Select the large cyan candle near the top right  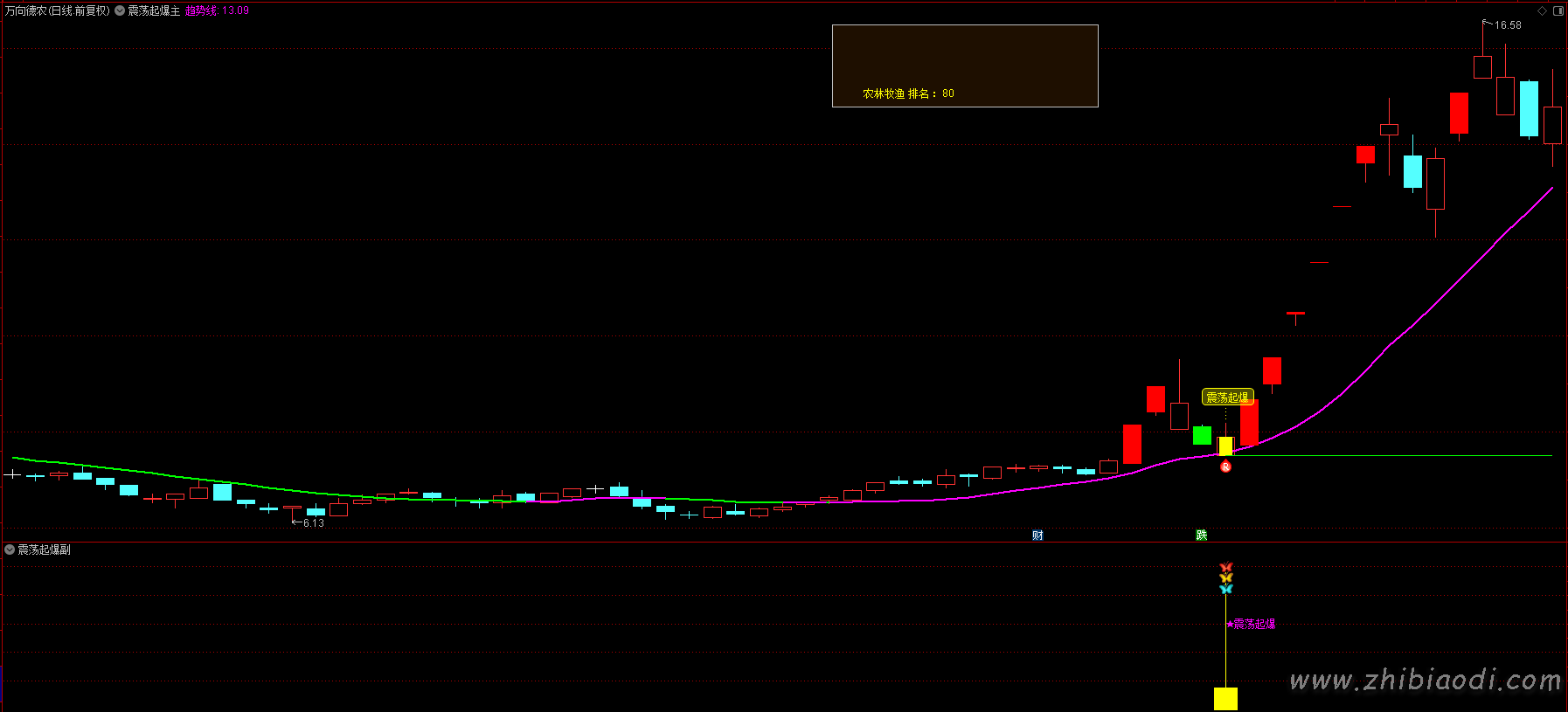(x=1529, y=108)
